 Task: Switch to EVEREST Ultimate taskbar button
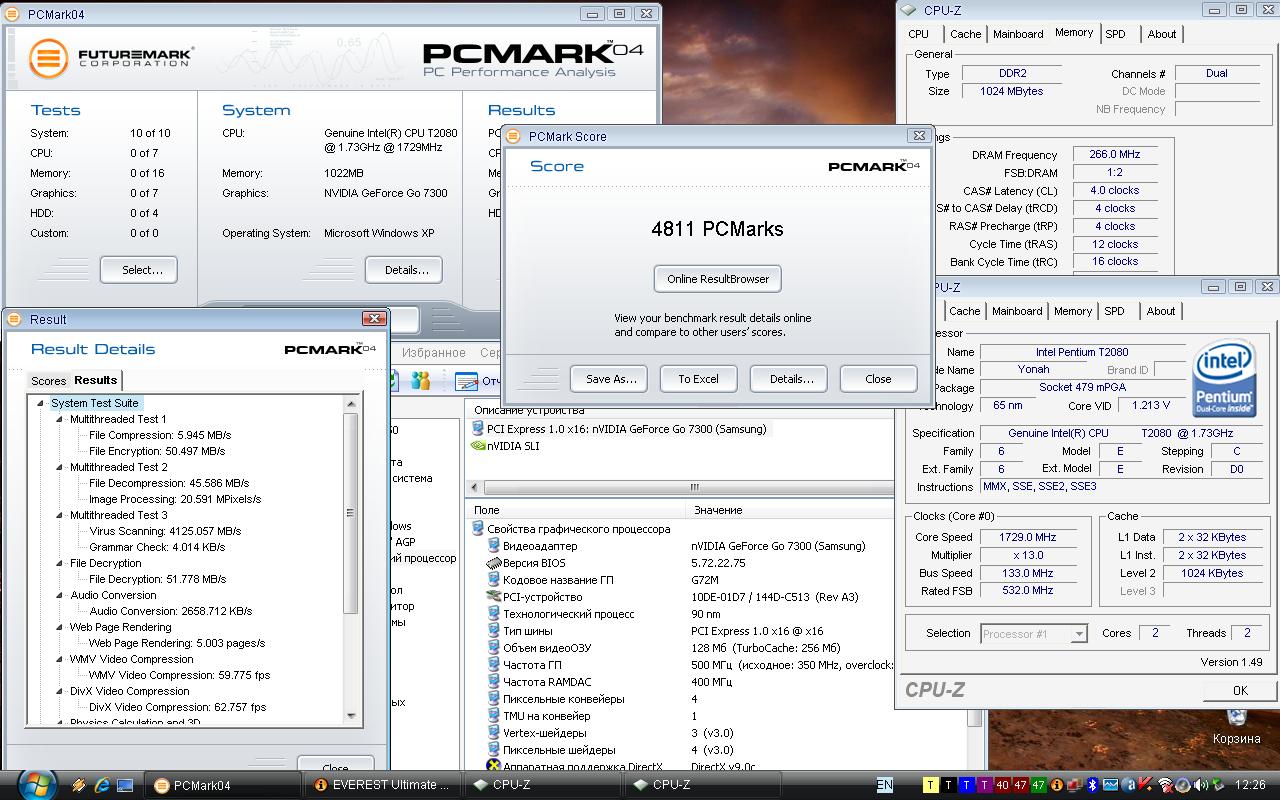[383, 785]
